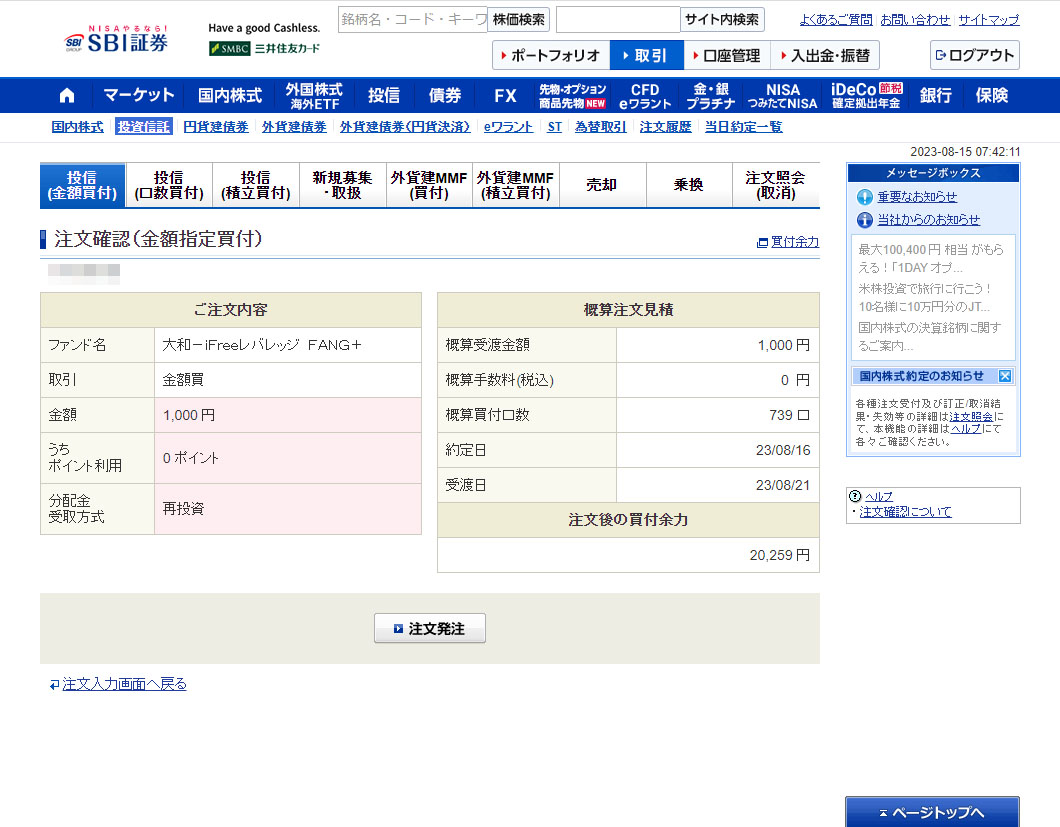The image size is (1060, 827).
Task: Click the home icon in navigation bar
Action: click(x=67, y=96)
